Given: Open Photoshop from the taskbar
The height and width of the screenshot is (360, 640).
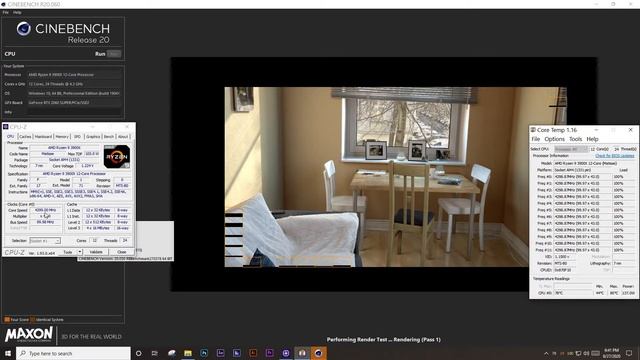Looking at the screenshot, I should tap(204, 353).
